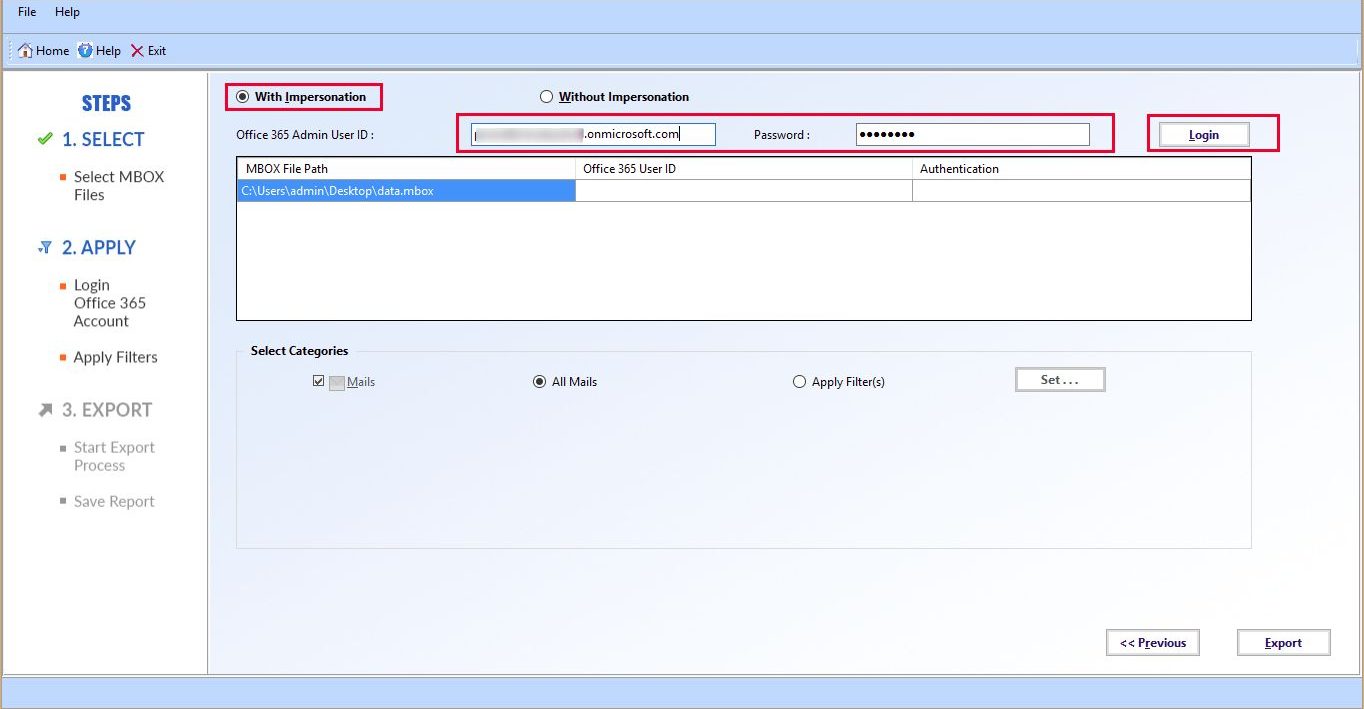
Task: Choose the All Mails radio option
Action: coord(540,382)
